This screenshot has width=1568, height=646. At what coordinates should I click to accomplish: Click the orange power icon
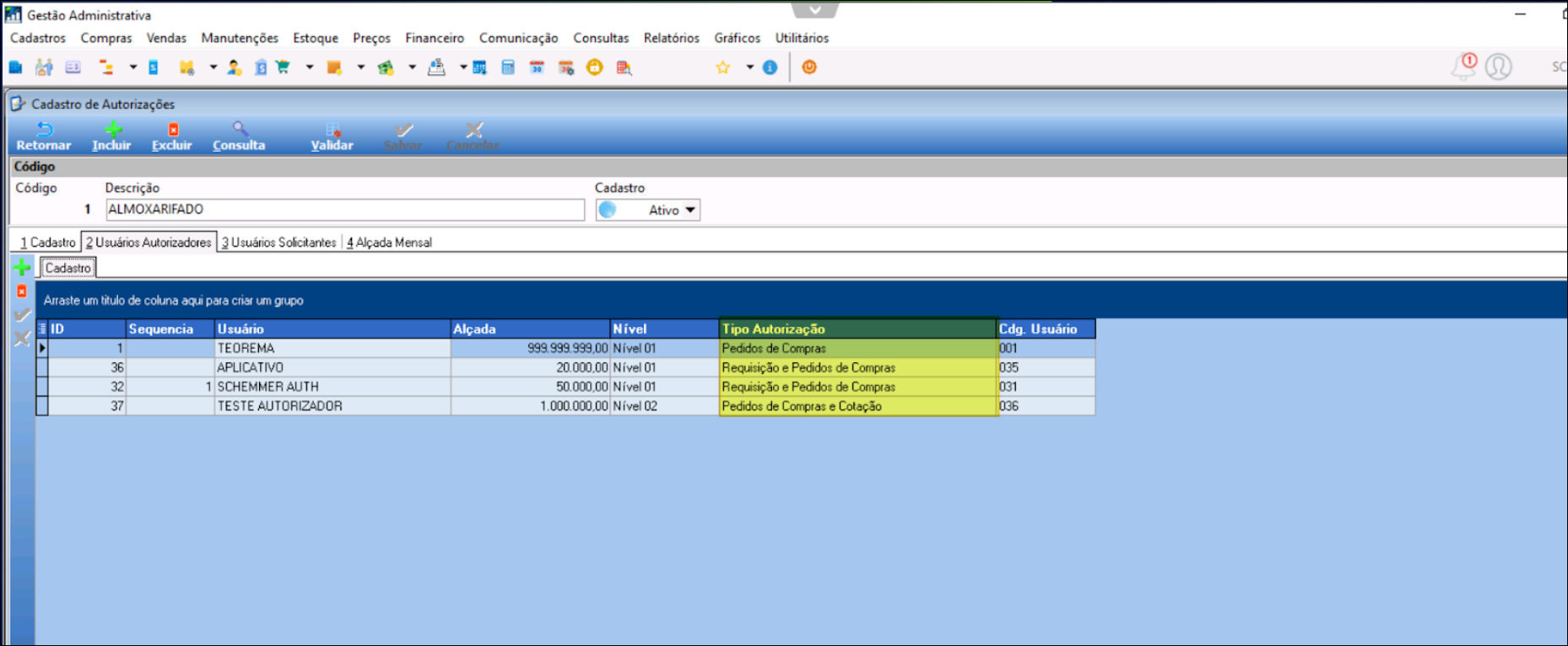[x=809, y=68]
